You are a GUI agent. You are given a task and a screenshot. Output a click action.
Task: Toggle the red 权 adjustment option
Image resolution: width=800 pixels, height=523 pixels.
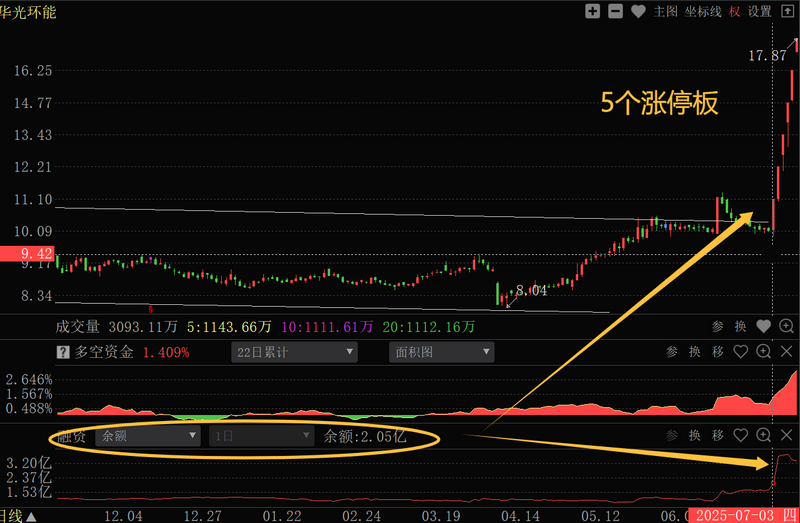(x=735, y=12)
